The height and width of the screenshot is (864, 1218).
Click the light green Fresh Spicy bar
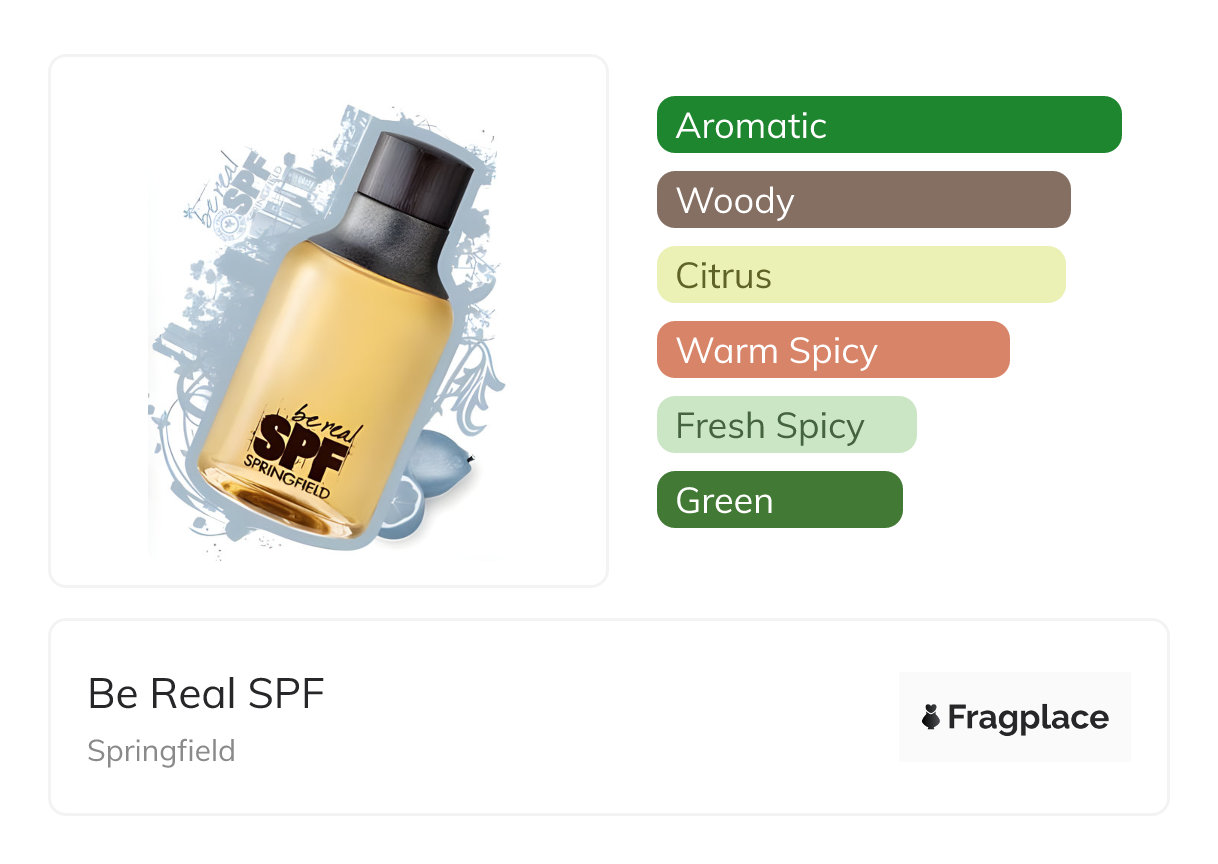tap(786, 425)
